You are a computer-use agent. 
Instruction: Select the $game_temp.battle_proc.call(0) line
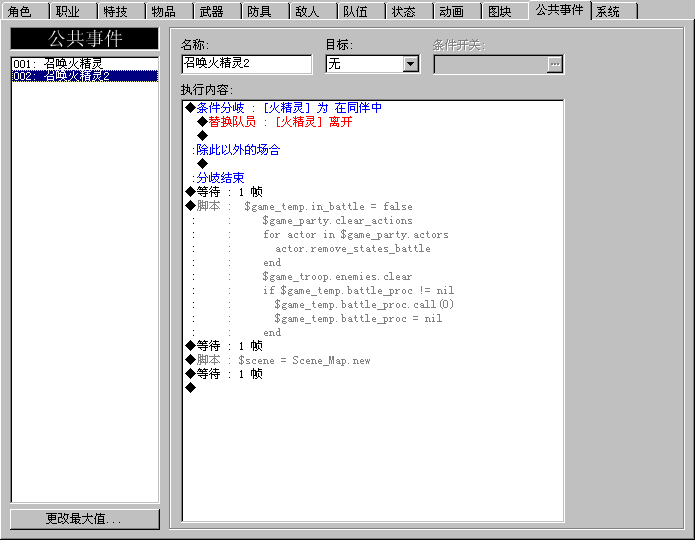tap(372, 304)
